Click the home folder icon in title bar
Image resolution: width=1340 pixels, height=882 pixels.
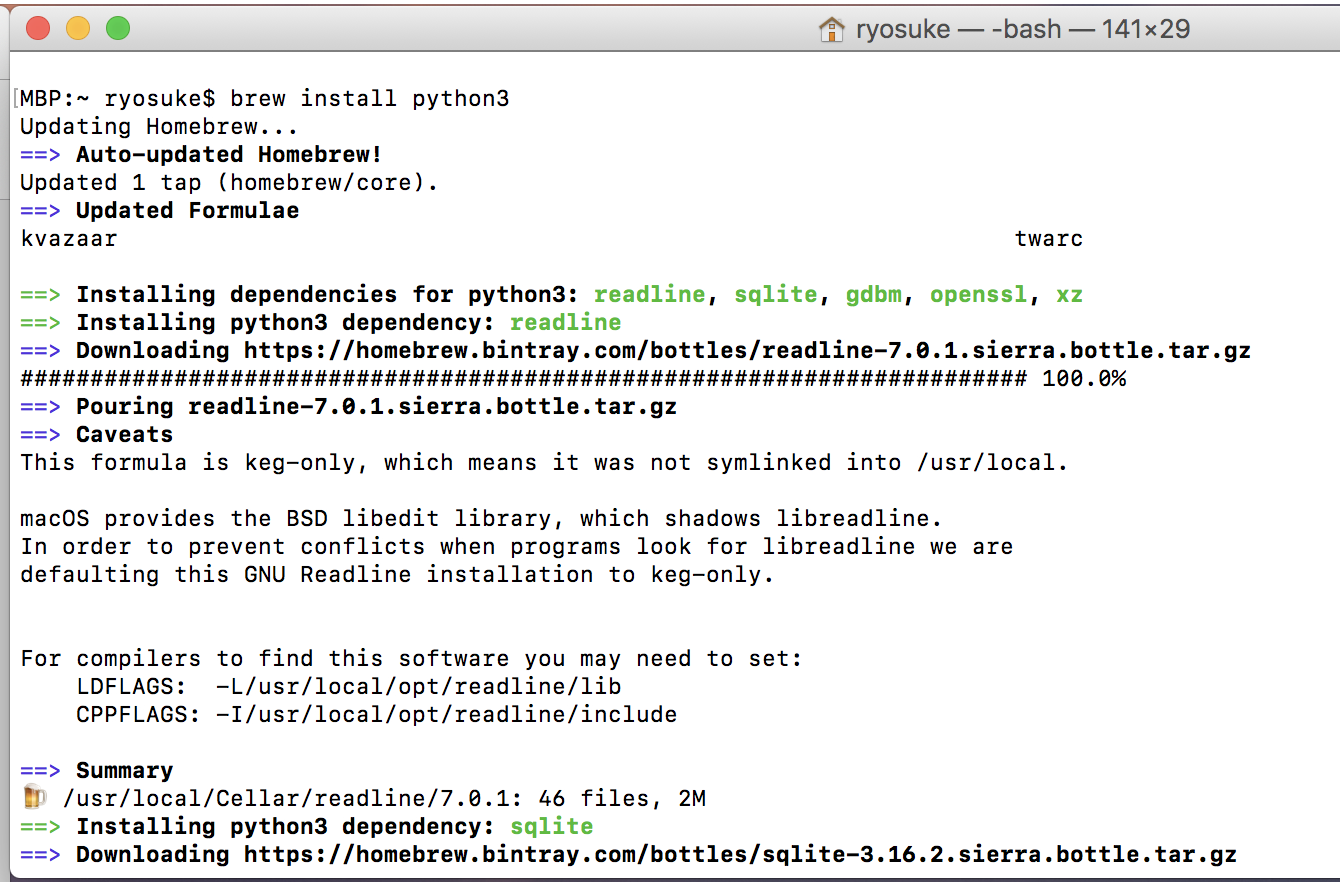tap(831, 29)
